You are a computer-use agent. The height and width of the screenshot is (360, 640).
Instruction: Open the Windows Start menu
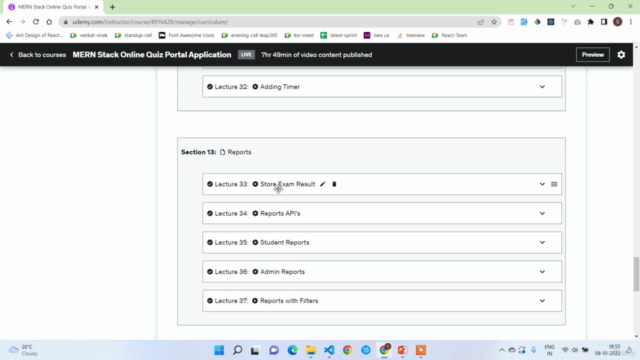pos(219,350)
